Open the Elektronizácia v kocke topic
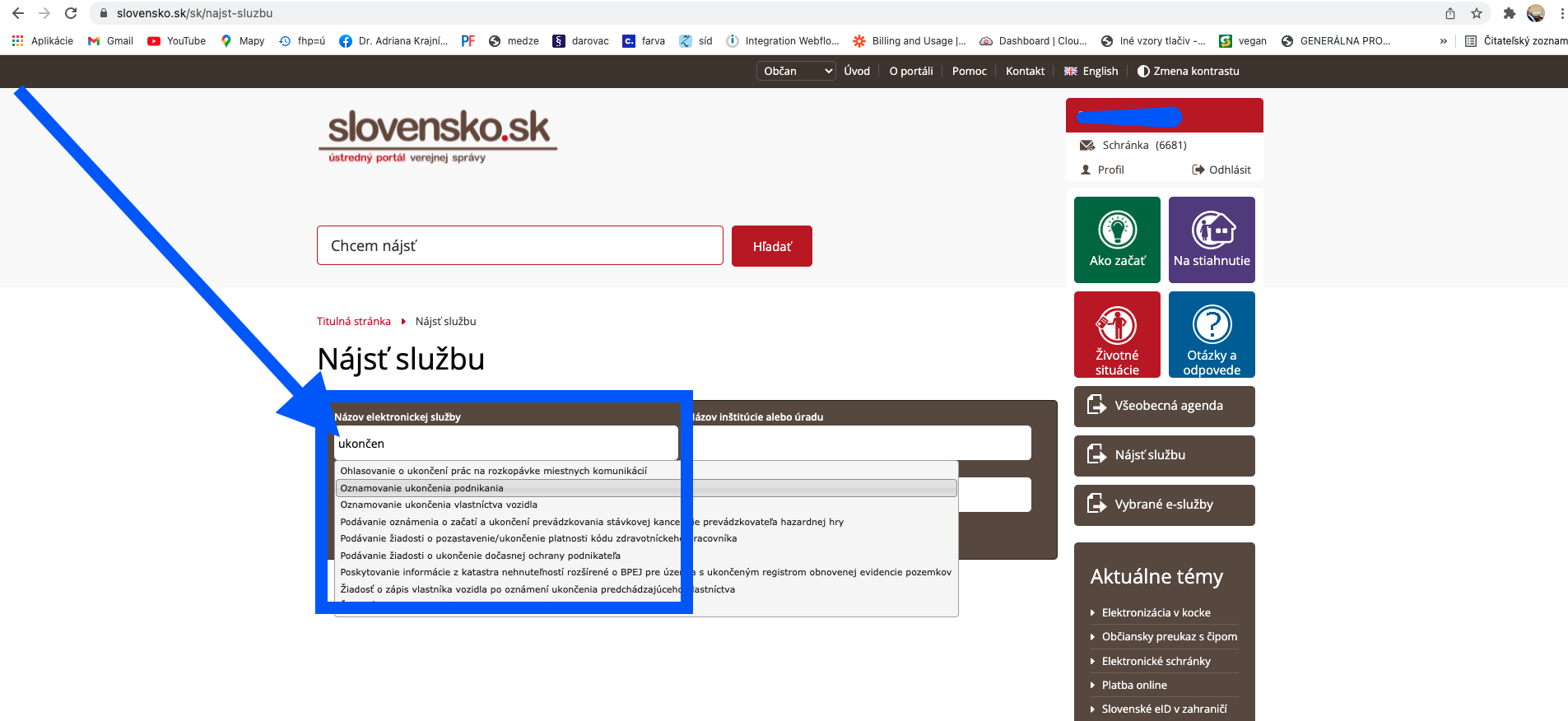 pos(1156,612)
